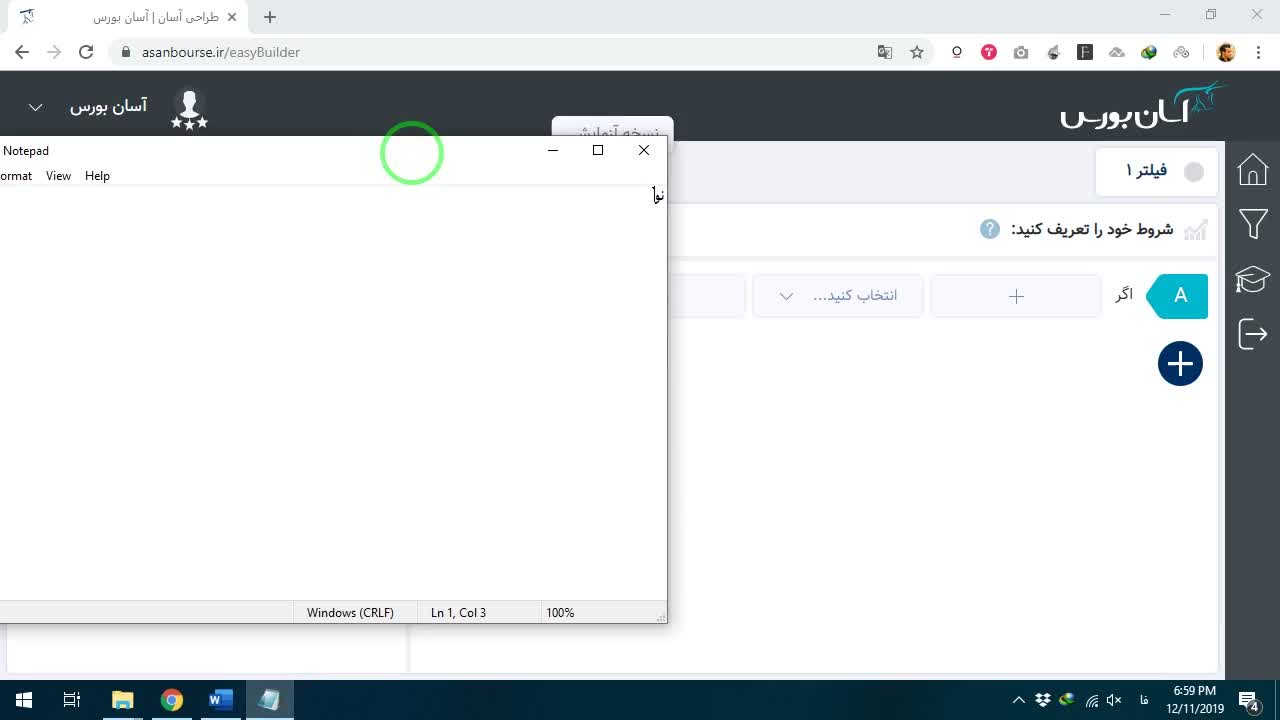This screenshot has height=720, width=1280.
Task: Reload the page in Chrome
Action: pyautogui.click(x=86, y=52)
